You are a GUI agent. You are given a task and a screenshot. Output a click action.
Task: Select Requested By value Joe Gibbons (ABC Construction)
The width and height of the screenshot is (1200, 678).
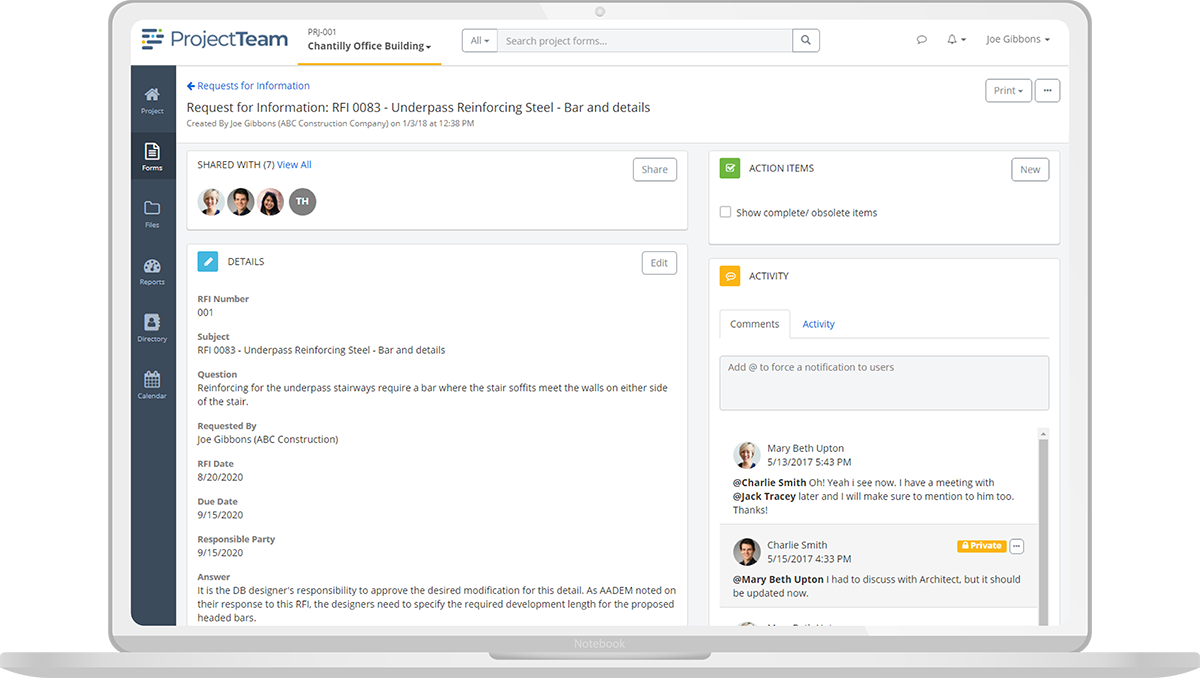click(x=268, y=439)
